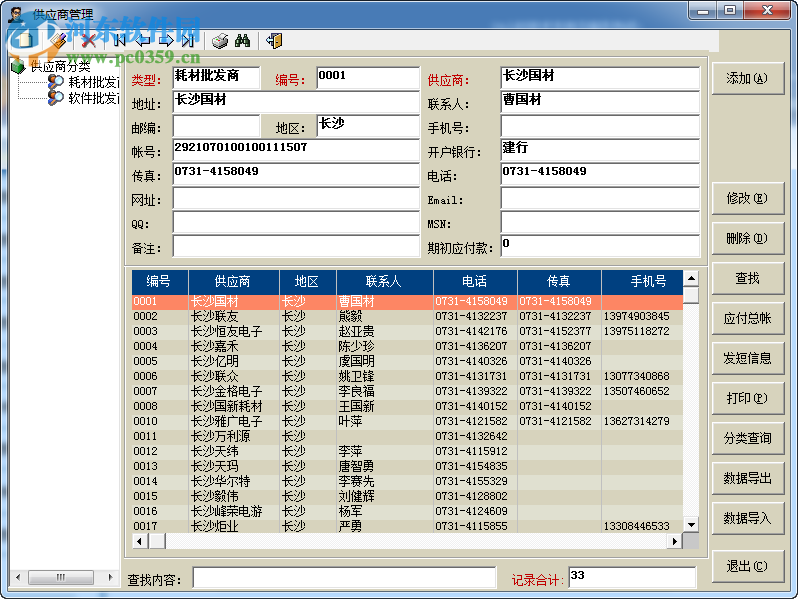The height and width of the screenshot is (599, 798).
Task: Click the 编号 field showing 0001
Action: 368,78
